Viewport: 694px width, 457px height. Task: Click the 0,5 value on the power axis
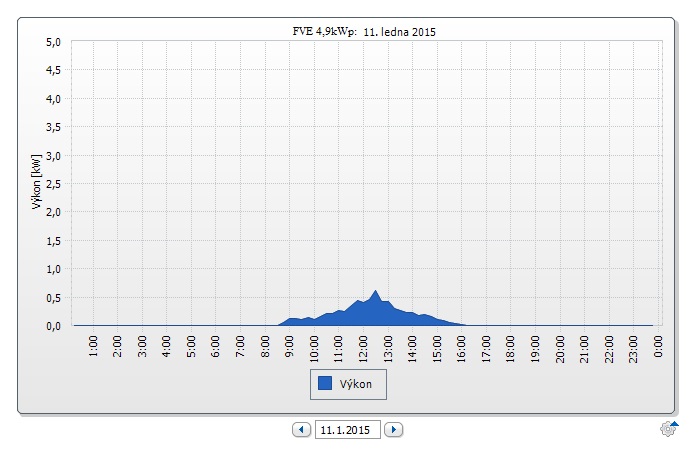[x=54, y=297]
